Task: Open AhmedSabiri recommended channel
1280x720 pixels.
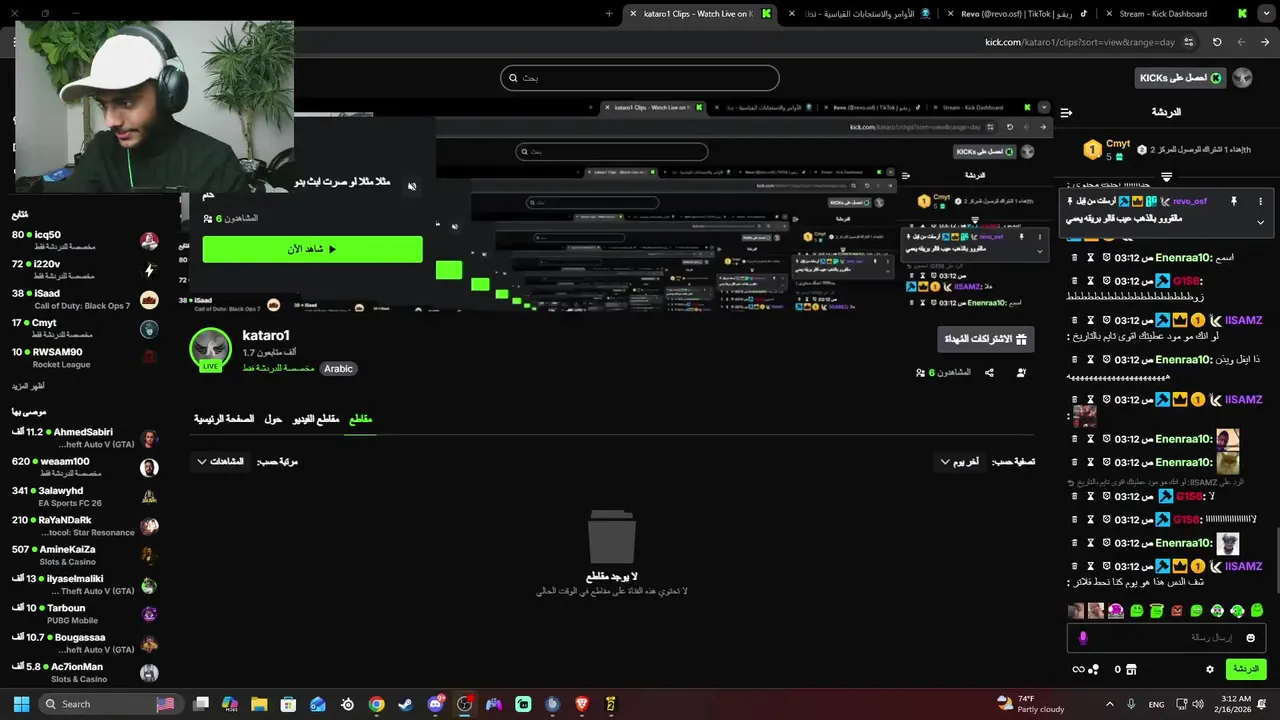Action: pos(85,437)
